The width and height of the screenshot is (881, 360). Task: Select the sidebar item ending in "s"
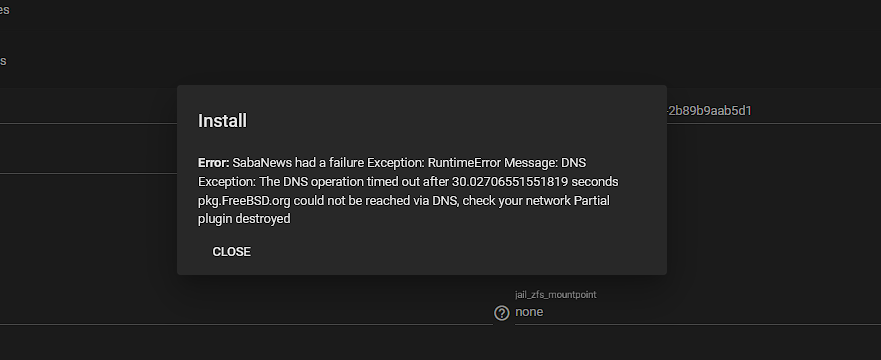coord(3,61)
